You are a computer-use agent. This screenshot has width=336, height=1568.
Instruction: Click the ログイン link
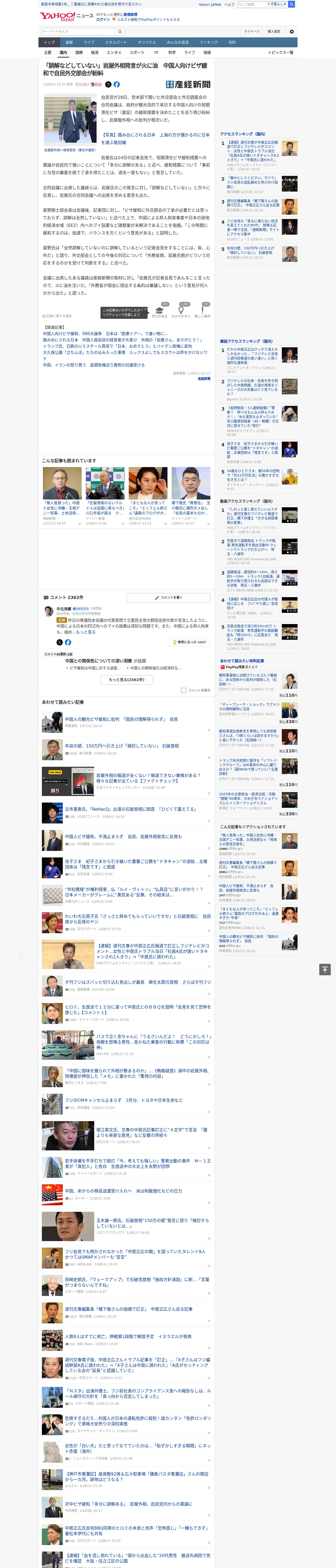click(103, 20)
